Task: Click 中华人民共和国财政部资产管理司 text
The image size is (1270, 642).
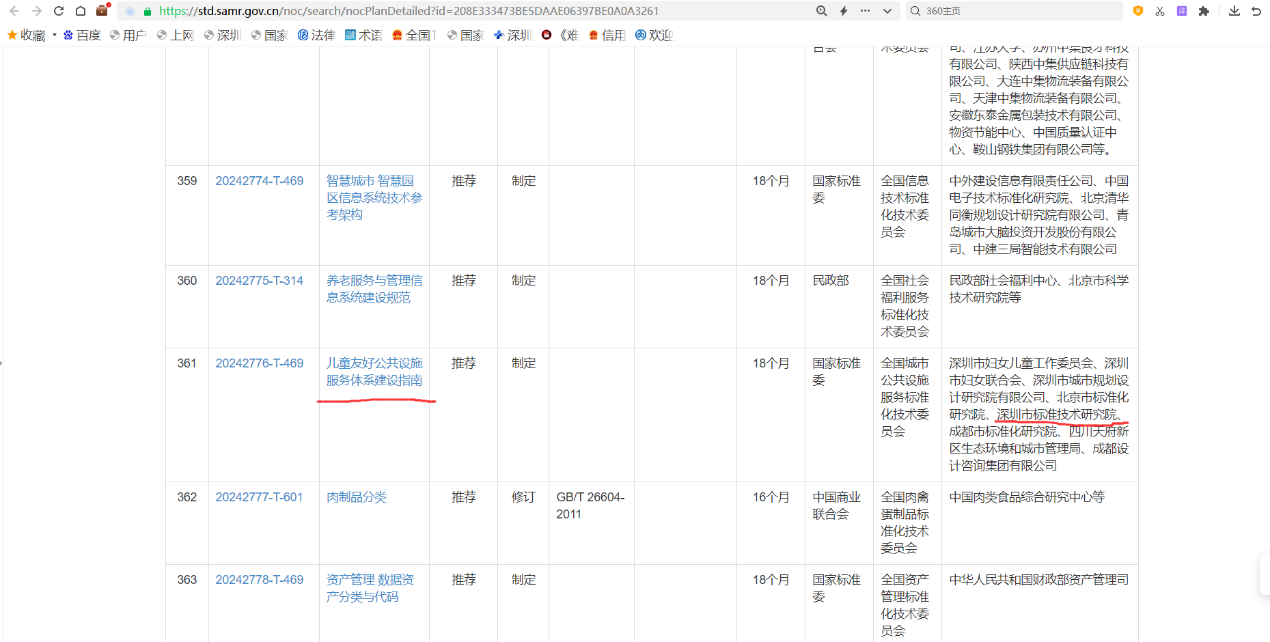Action: click(1039, 579)
